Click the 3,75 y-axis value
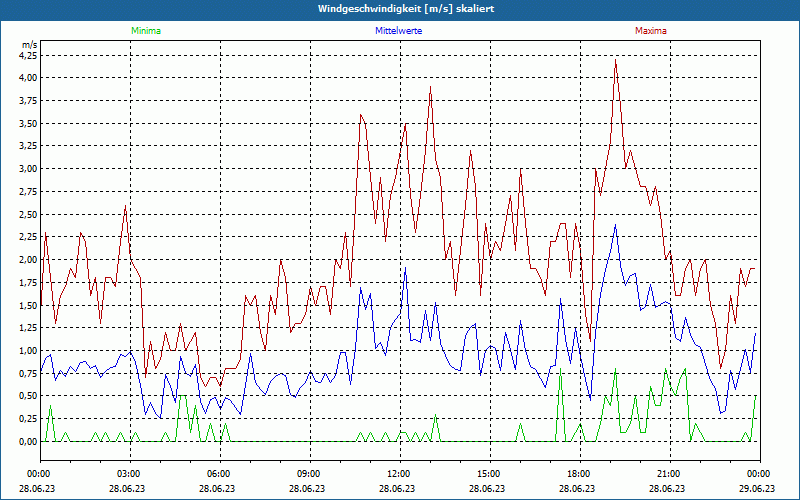800x500 pixels. point(28,101)
